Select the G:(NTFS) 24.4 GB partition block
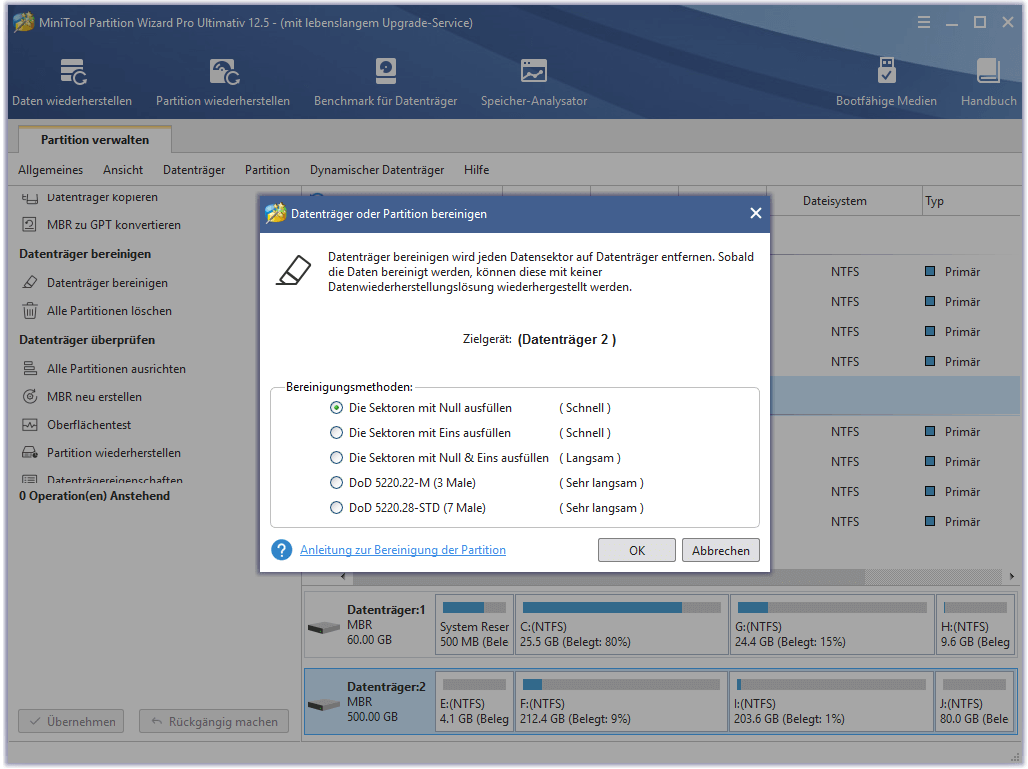Viewport: 1028px width, 769px height. pos(832,624)
